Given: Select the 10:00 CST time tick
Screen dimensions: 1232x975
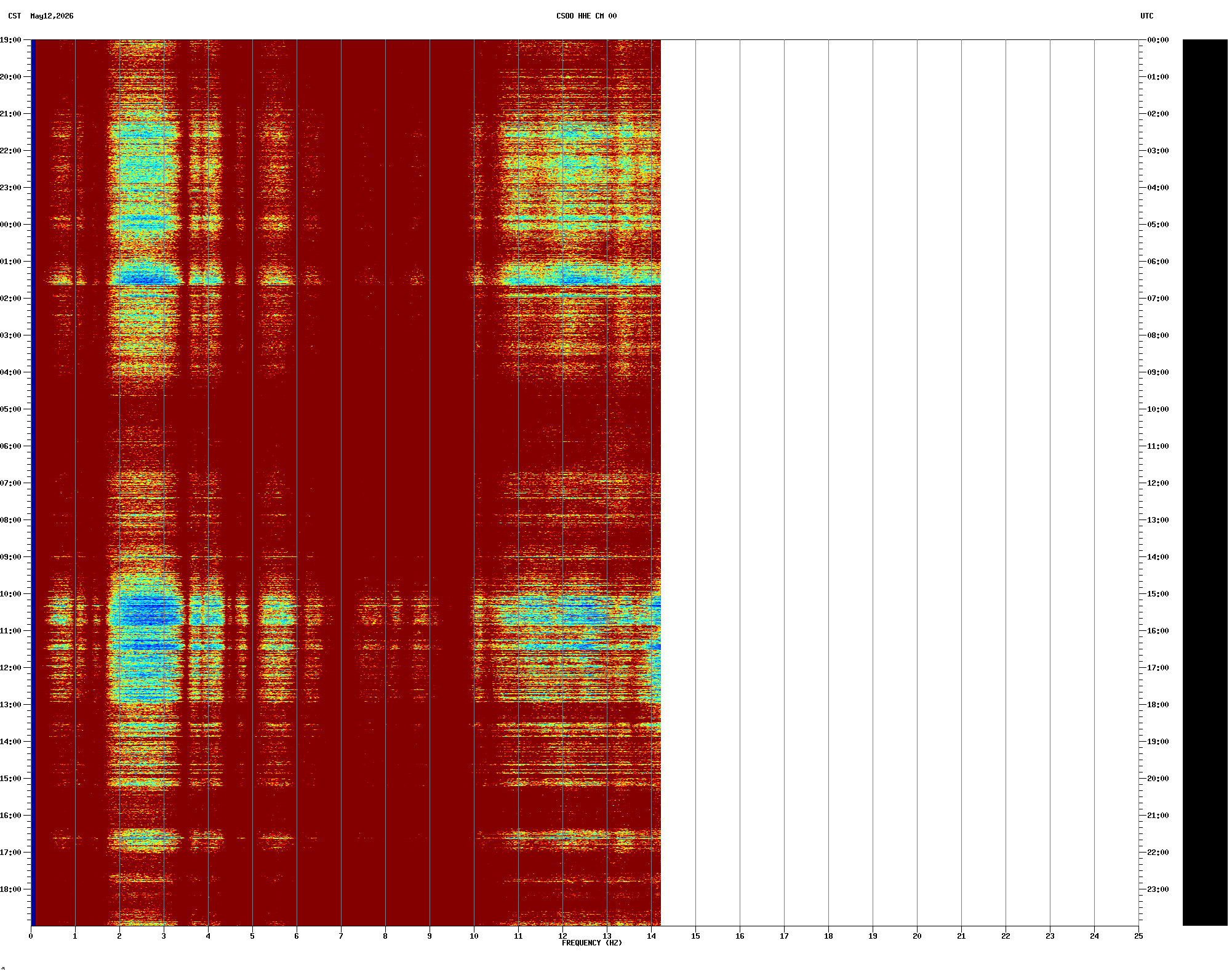Looking at the screenshot, I should point(10,594).
